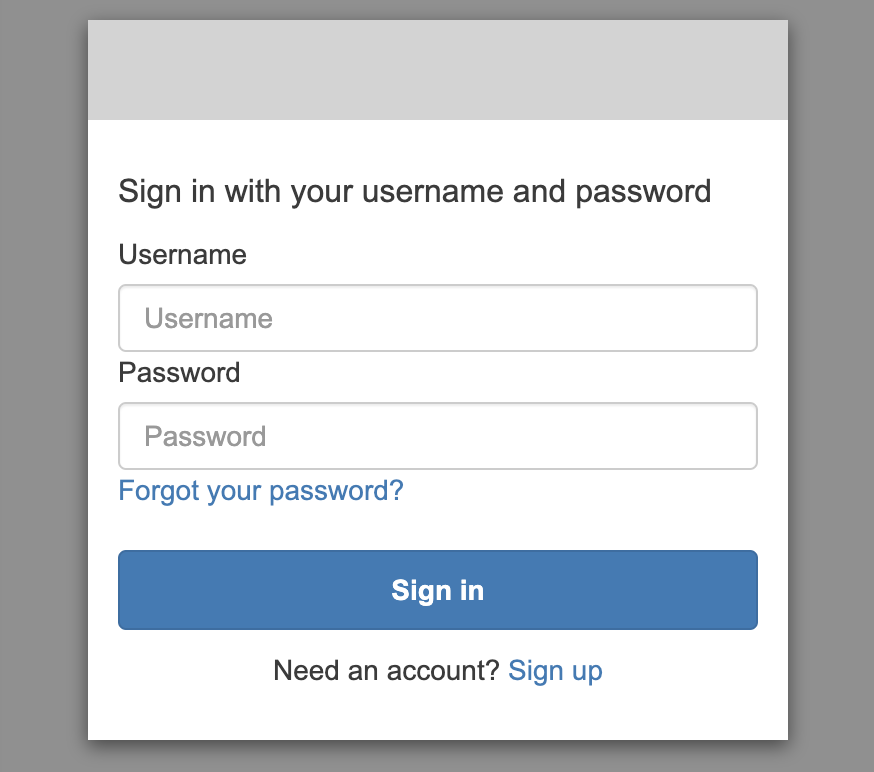Click the Username field label
874x772 pixels.
182,255
